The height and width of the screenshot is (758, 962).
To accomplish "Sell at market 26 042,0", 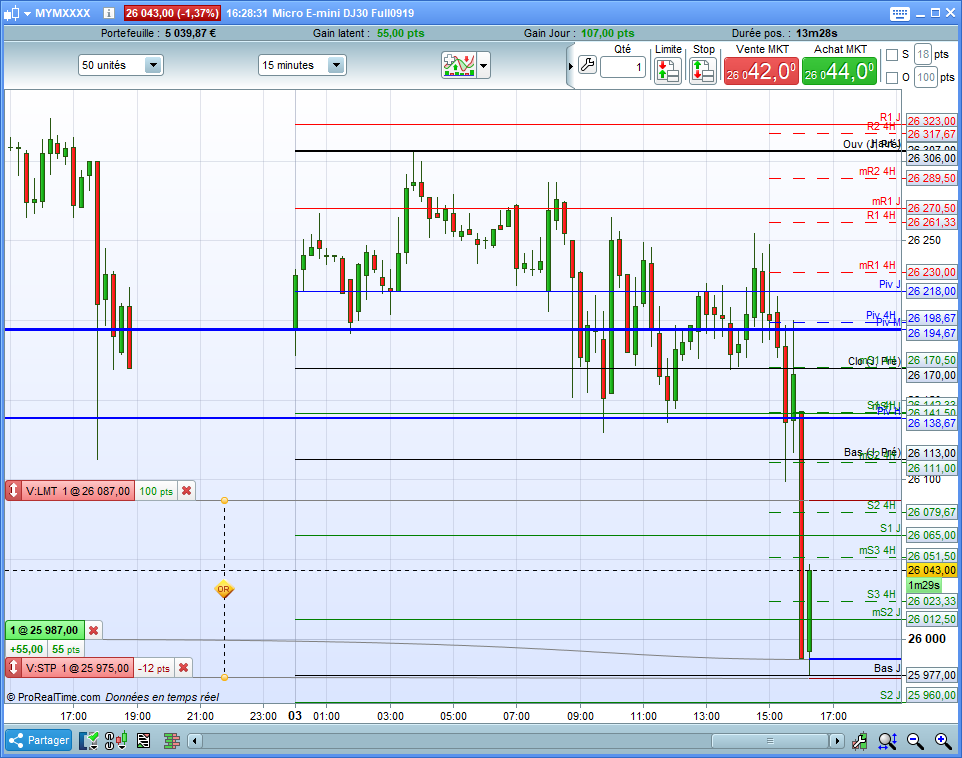I will 761,71.
